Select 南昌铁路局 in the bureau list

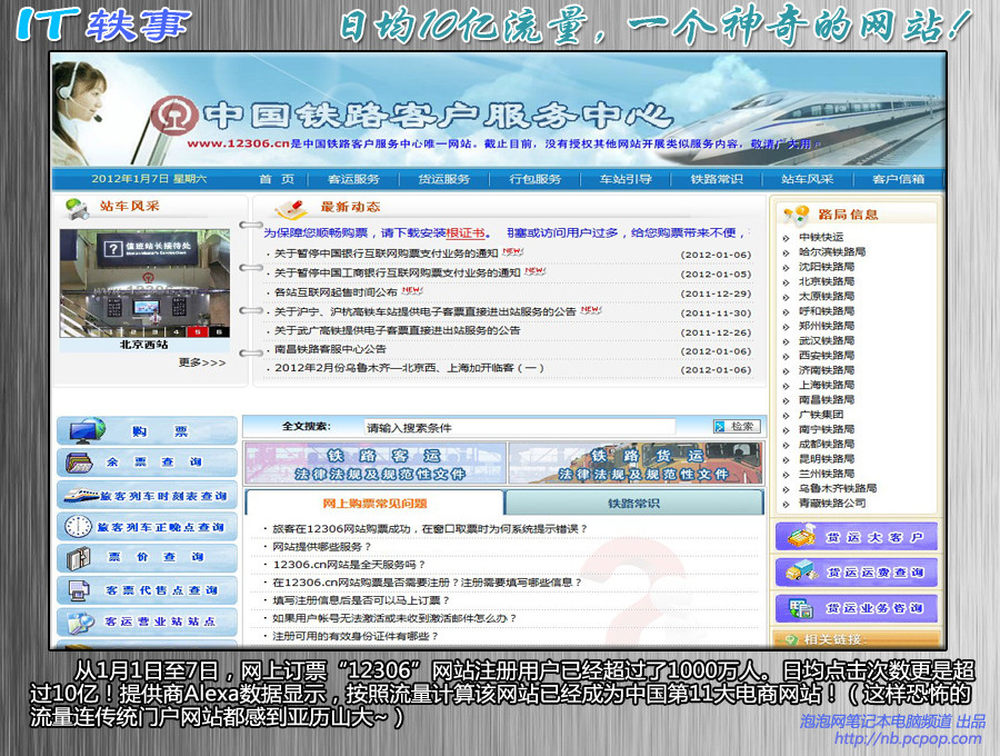click(827, 399)
